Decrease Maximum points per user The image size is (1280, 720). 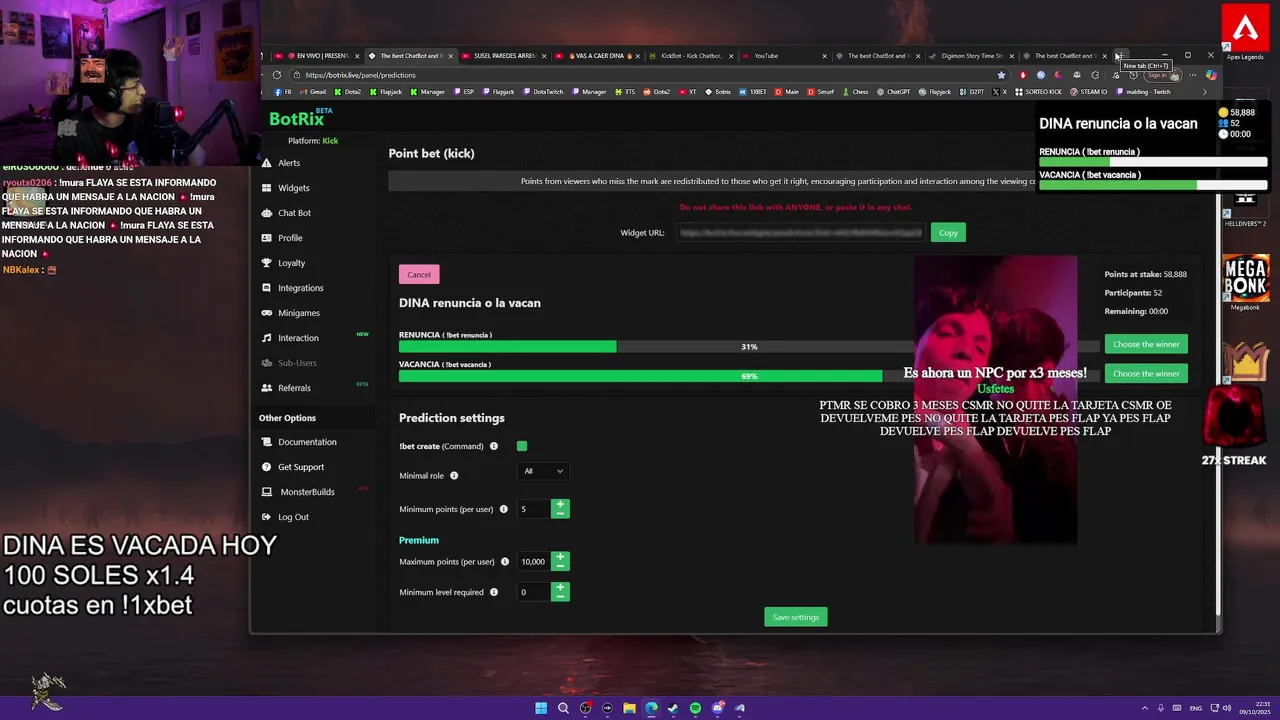coord(560,566)
